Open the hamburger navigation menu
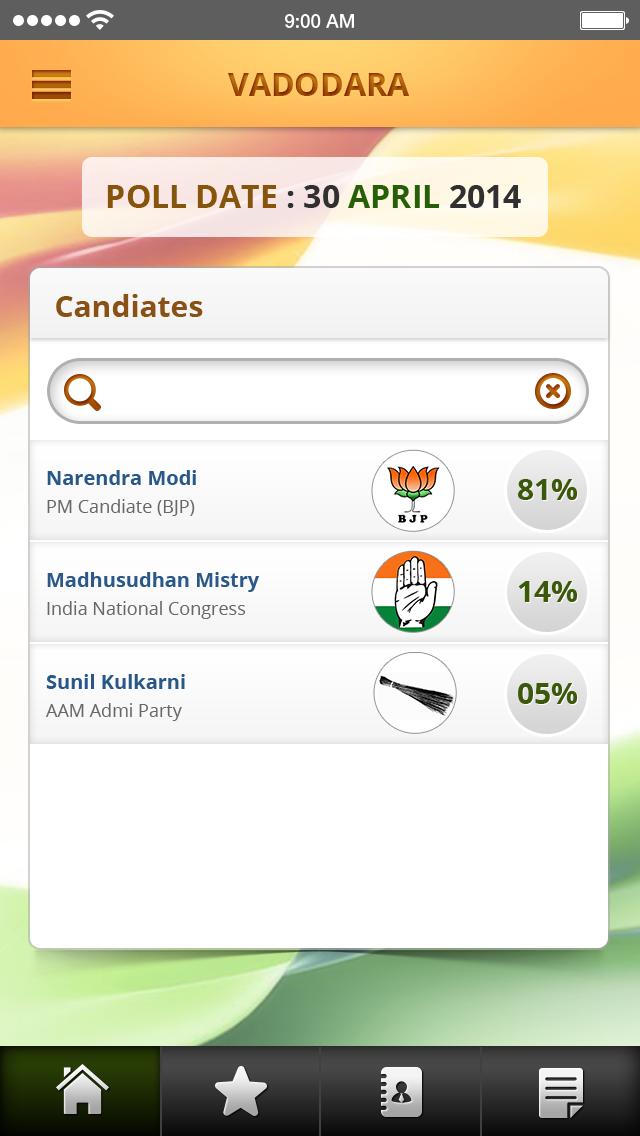 [51, 84]
